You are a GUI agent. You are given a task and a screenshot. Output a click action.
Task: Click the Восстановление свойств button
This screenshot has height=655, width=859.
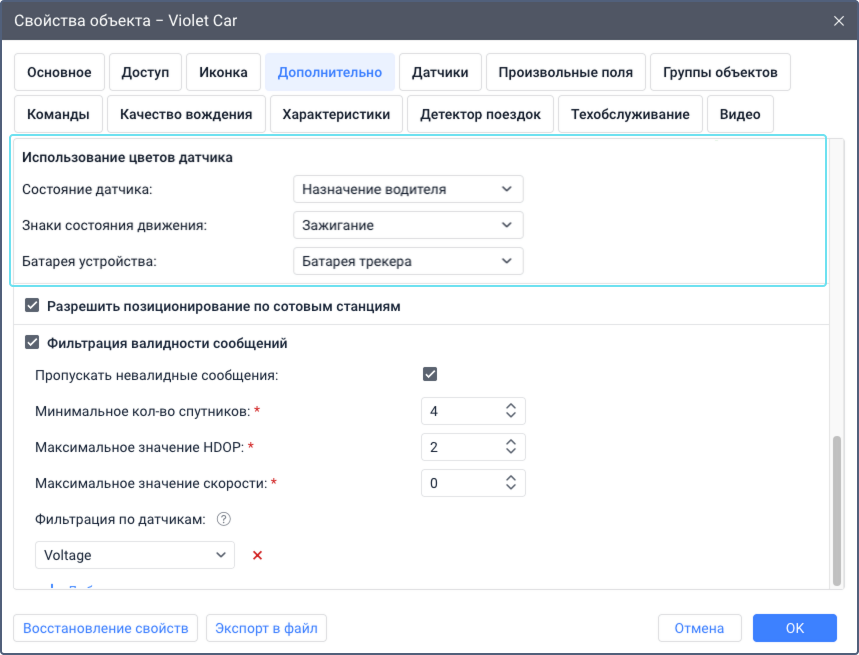[x=105, y=628]
